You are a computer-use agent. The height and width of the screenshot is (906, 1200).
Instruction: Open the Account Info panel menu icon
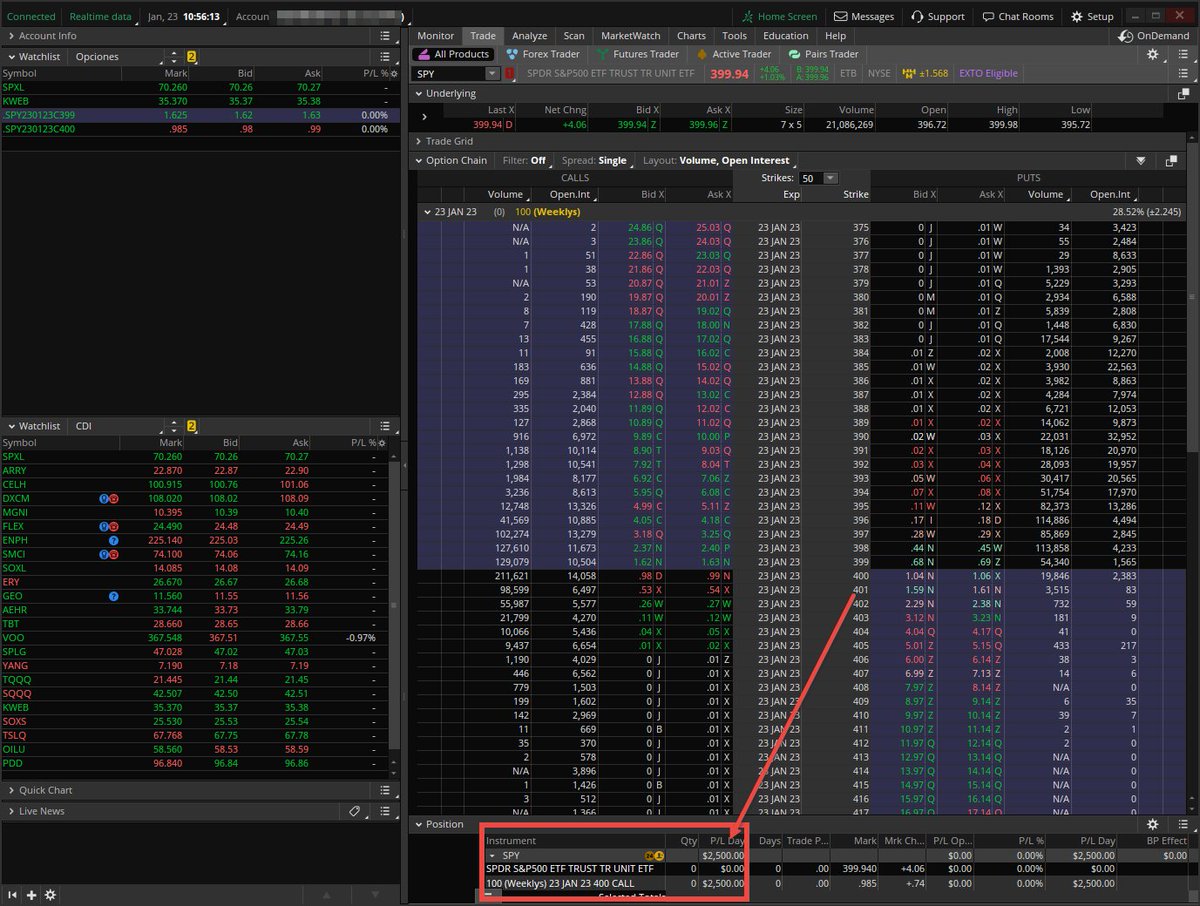pos(385,36)
